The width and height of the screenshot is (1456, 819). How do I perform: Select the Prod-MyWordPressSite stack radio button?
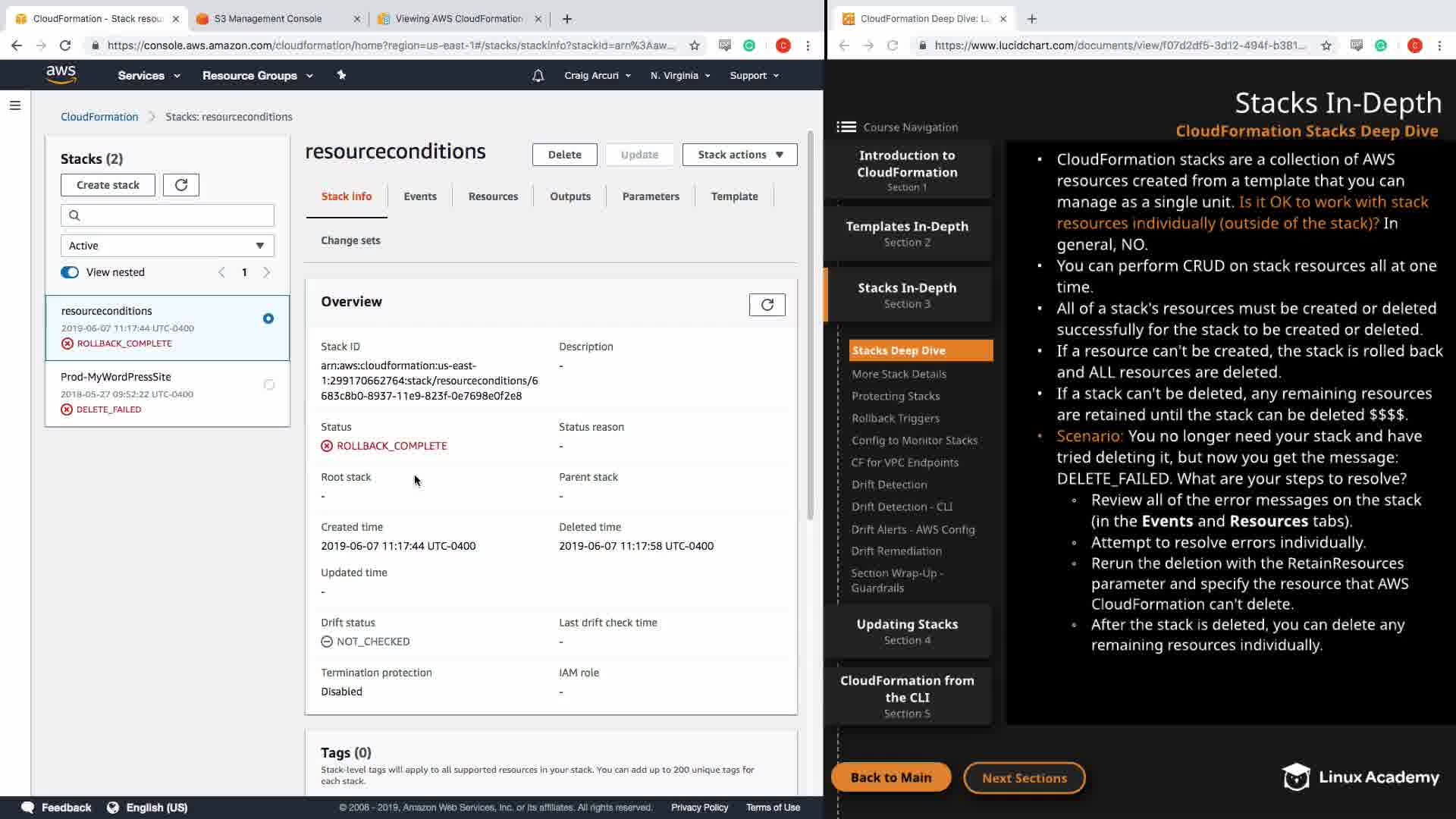click(x=268, y=384)
